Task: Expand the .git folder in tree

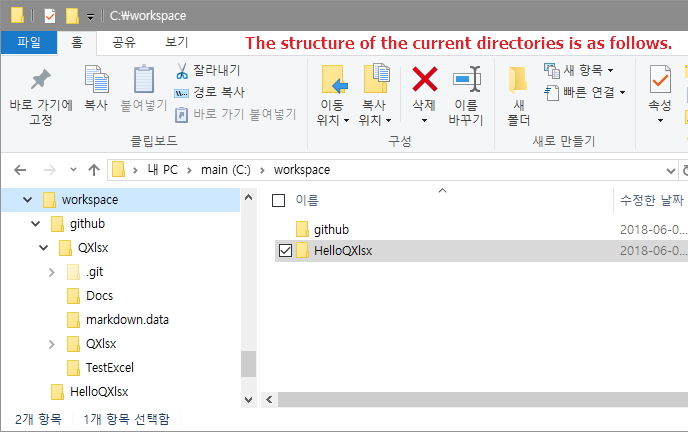Action: coord(52,272)
